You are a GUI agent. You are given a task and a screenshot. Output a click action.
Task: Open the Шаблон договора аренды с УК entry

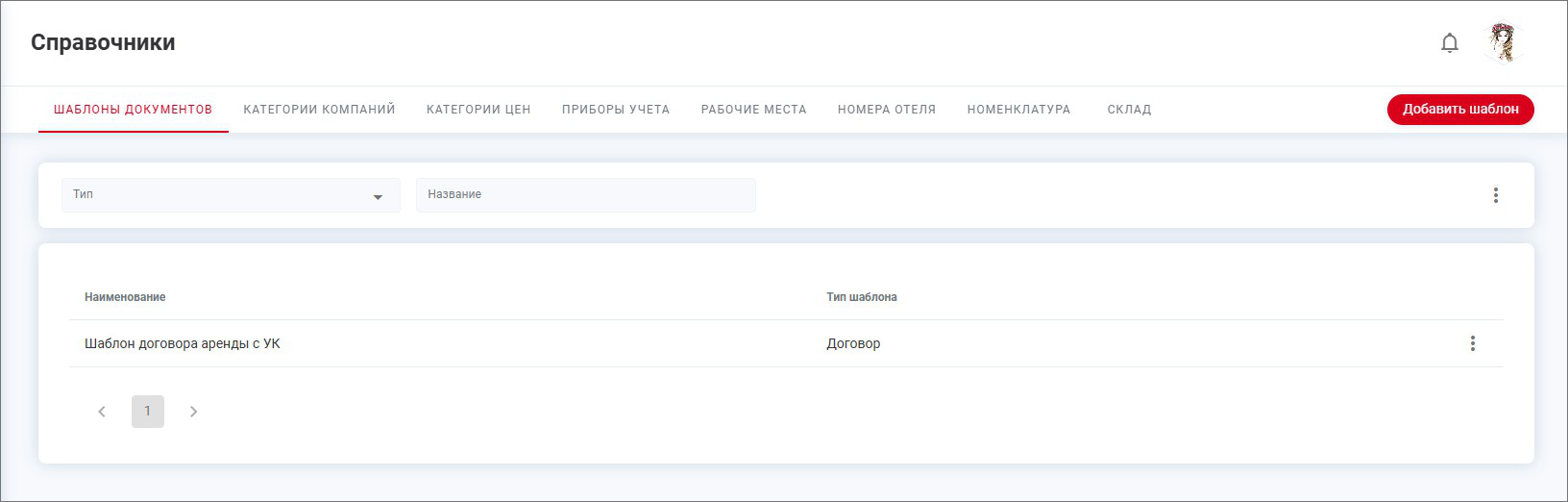183,343
